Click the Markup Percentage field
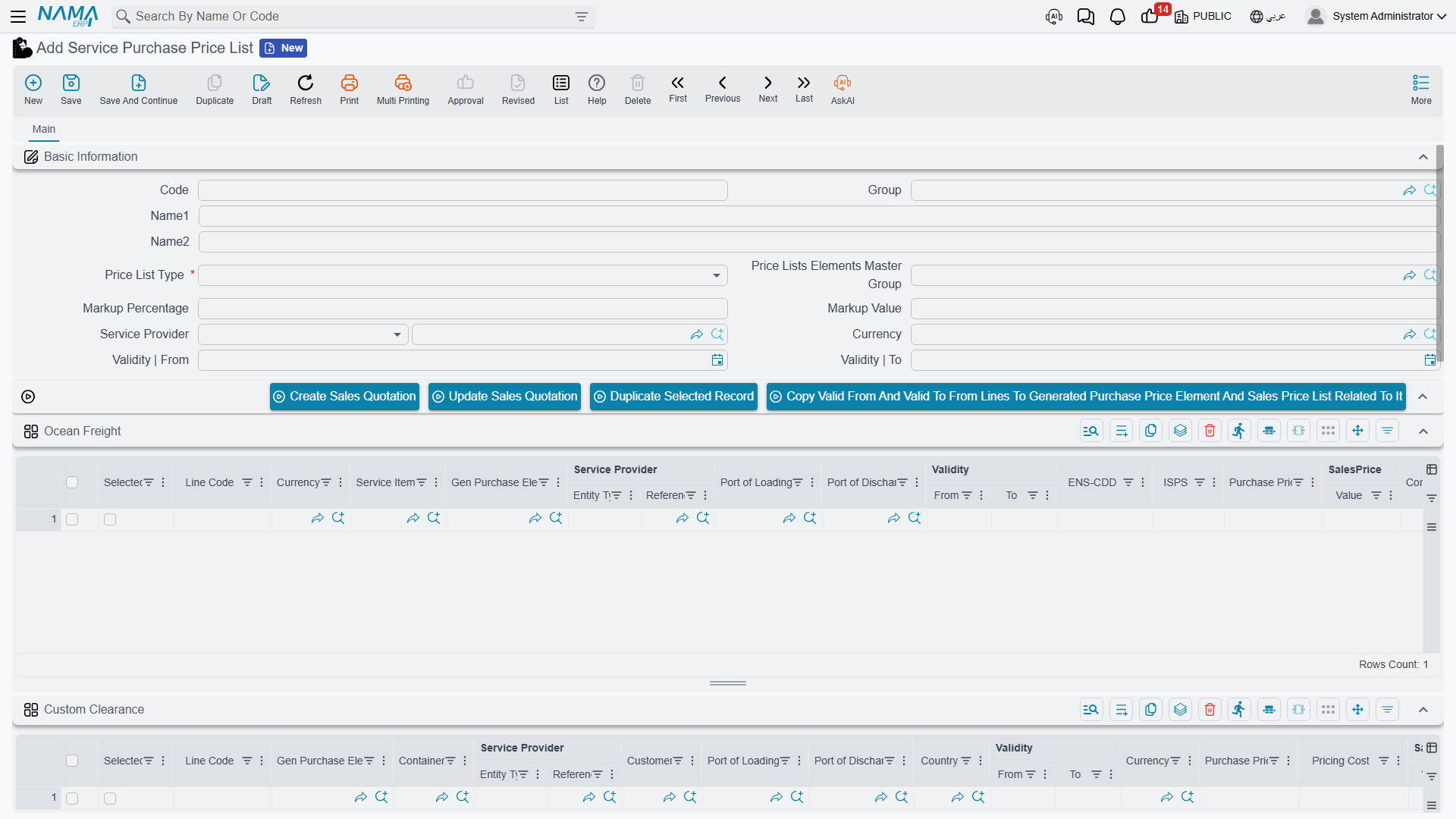Viewport: 1456px width, 819px height. click(463, 309)
